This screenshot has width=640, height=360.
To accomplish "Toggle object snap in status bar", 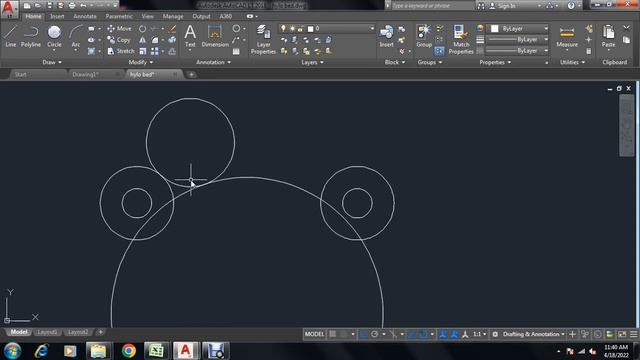I will pyautogui.click(x=423, y=334).
